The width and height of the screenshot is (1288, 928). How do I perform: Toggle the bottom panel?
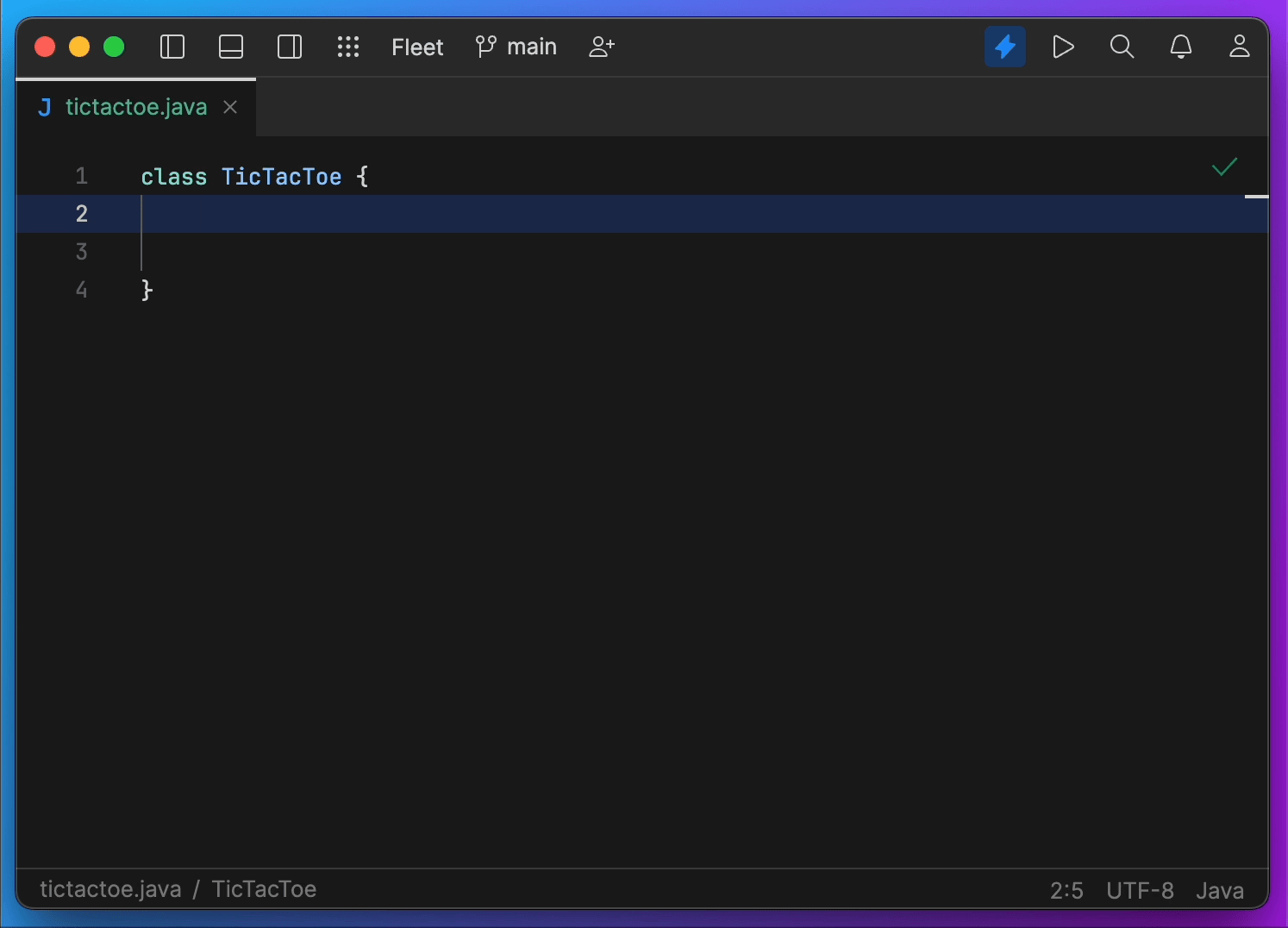pos(231,47)
